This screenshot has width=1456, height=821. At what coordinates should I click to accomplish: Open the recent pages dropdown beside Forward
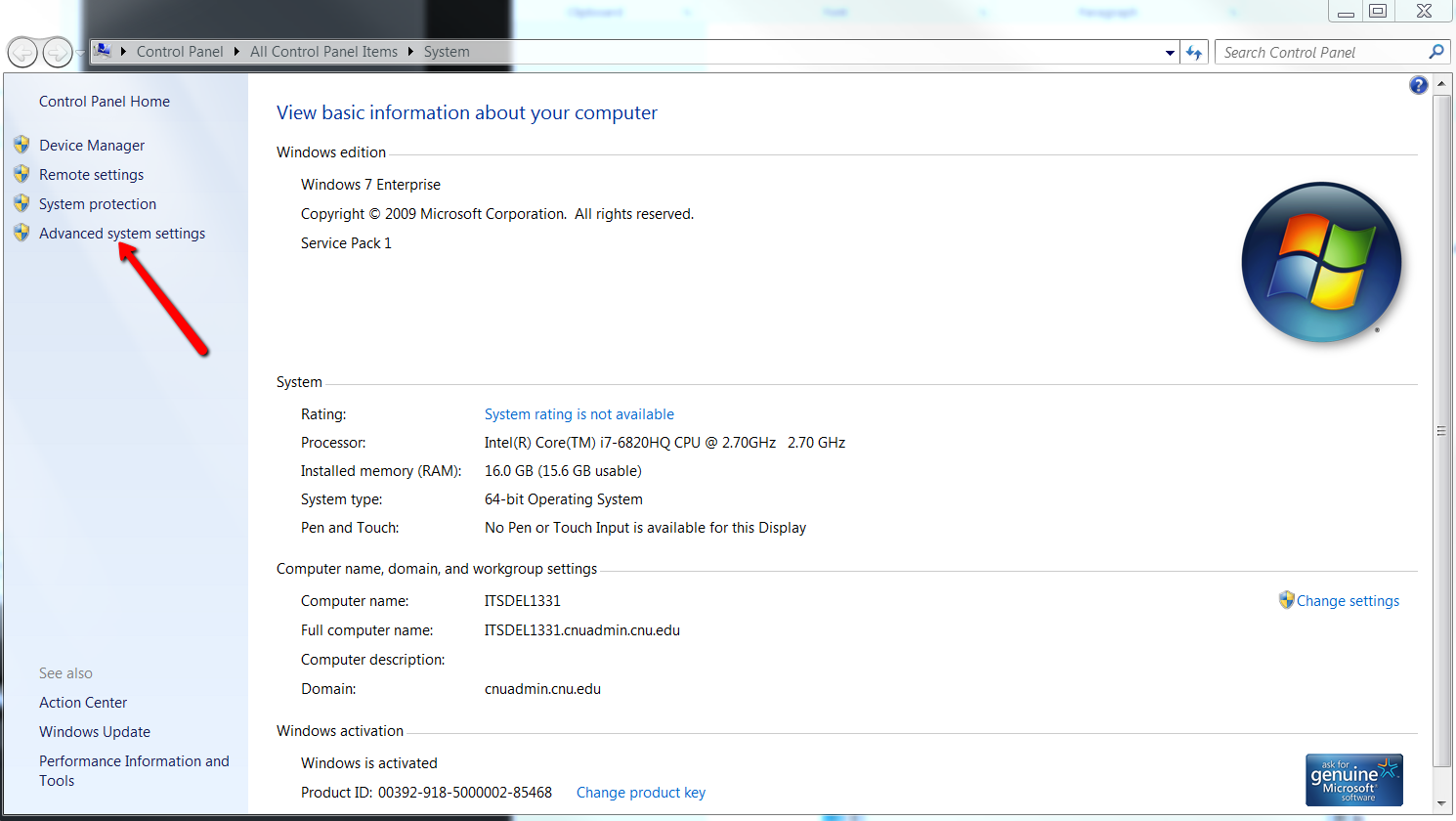80,52
